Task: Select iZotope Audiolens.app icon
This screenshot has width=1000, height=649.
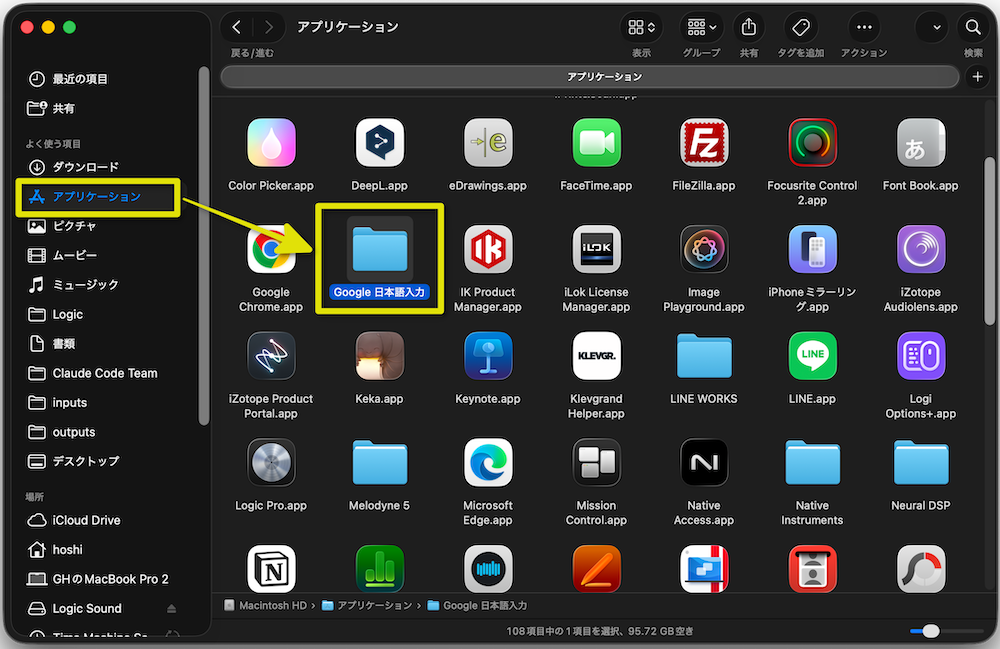Action: coord(921,249)
